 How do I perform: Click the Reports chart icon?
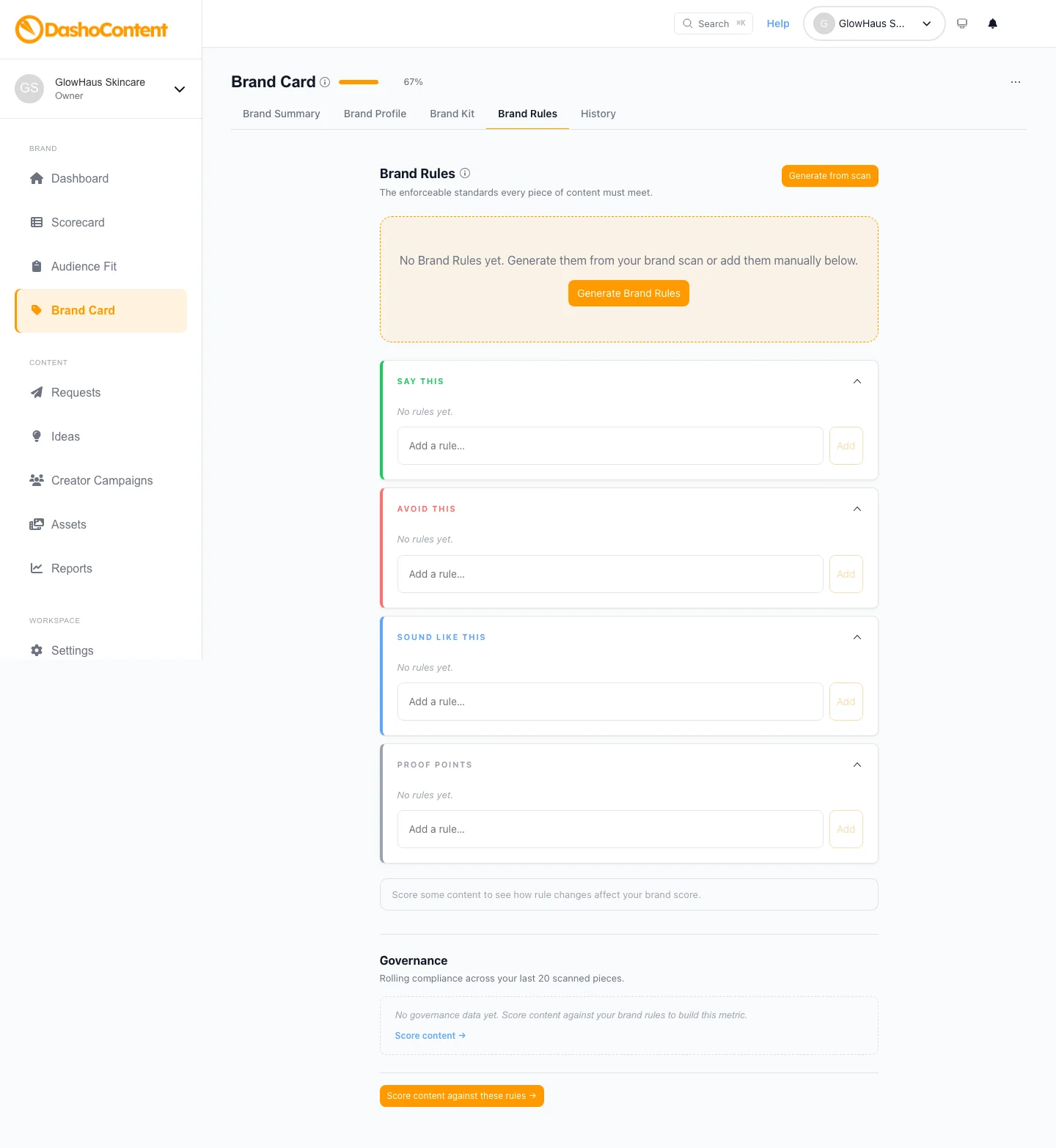[x=37, y=568]
